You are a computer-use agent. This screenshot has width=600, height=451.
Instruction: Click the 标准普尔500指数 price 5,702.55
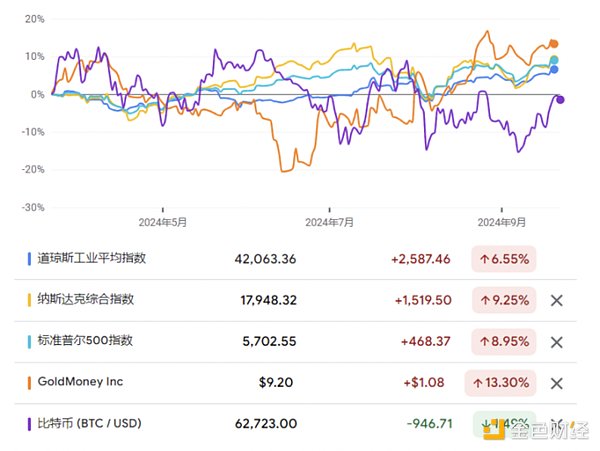pos(264,341)
